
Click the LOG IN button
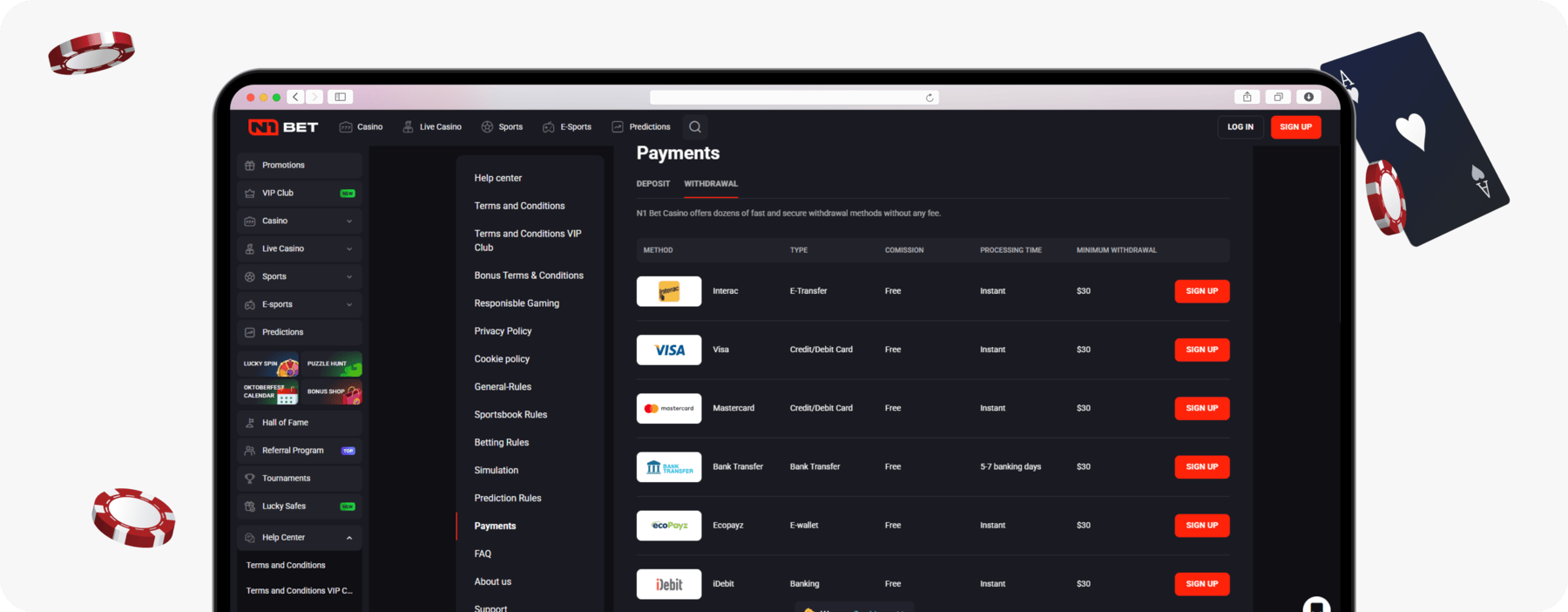(x=1240, y=127)
